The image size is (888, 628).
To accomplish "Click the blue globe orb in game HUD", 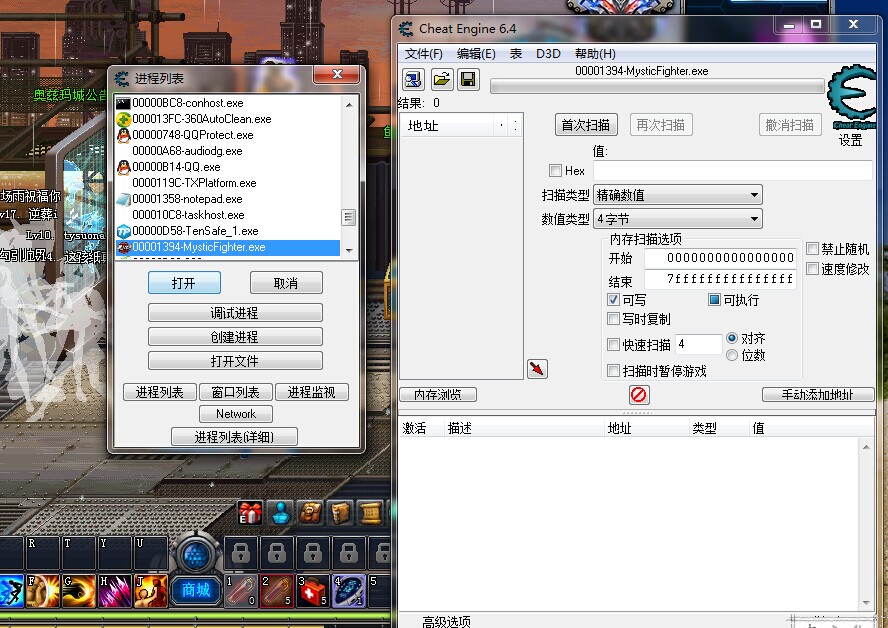I will tap(196, 554).
